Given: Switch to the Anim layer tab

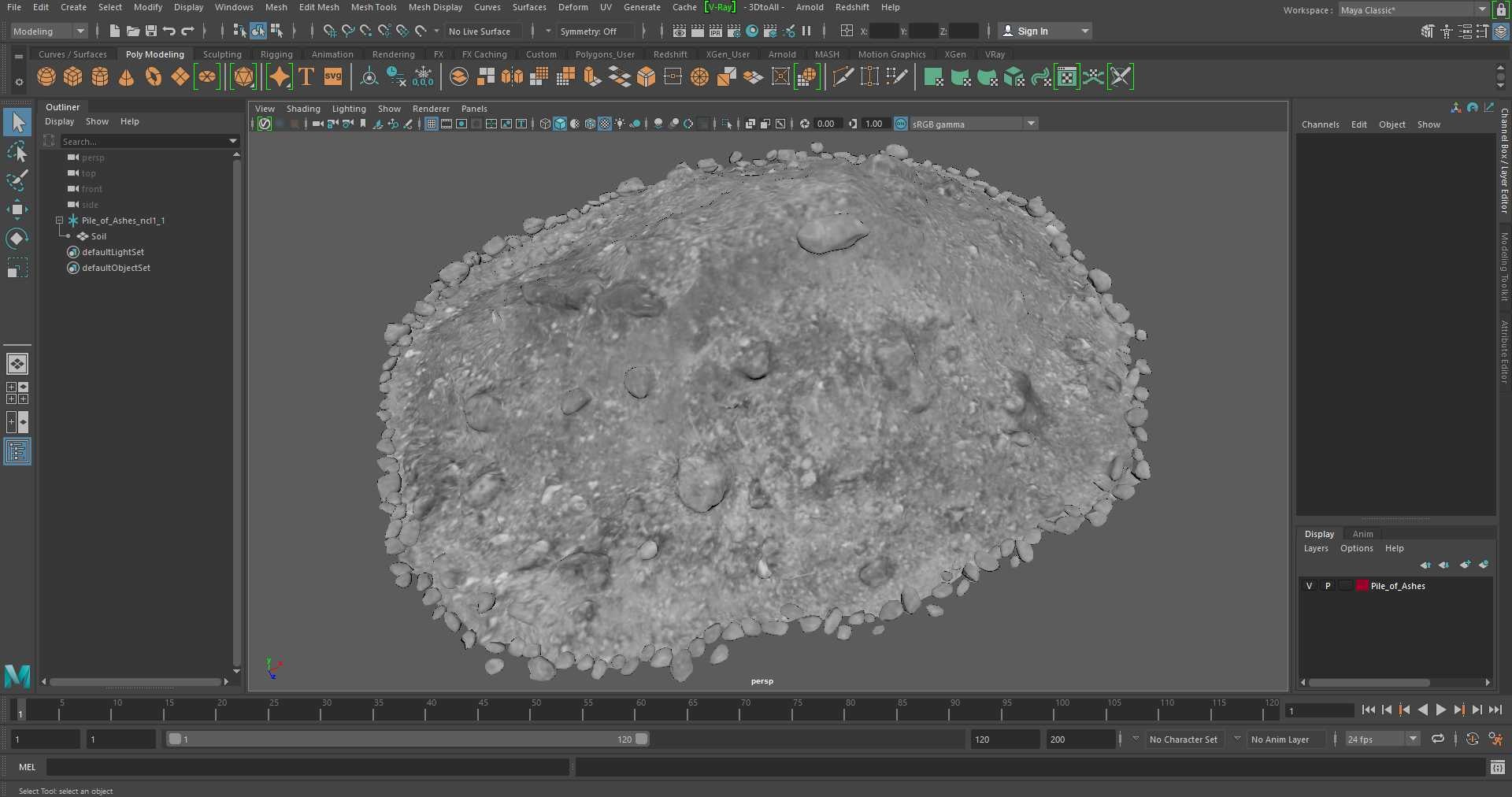Looking at the screenshot, I should coord(1362,534).
